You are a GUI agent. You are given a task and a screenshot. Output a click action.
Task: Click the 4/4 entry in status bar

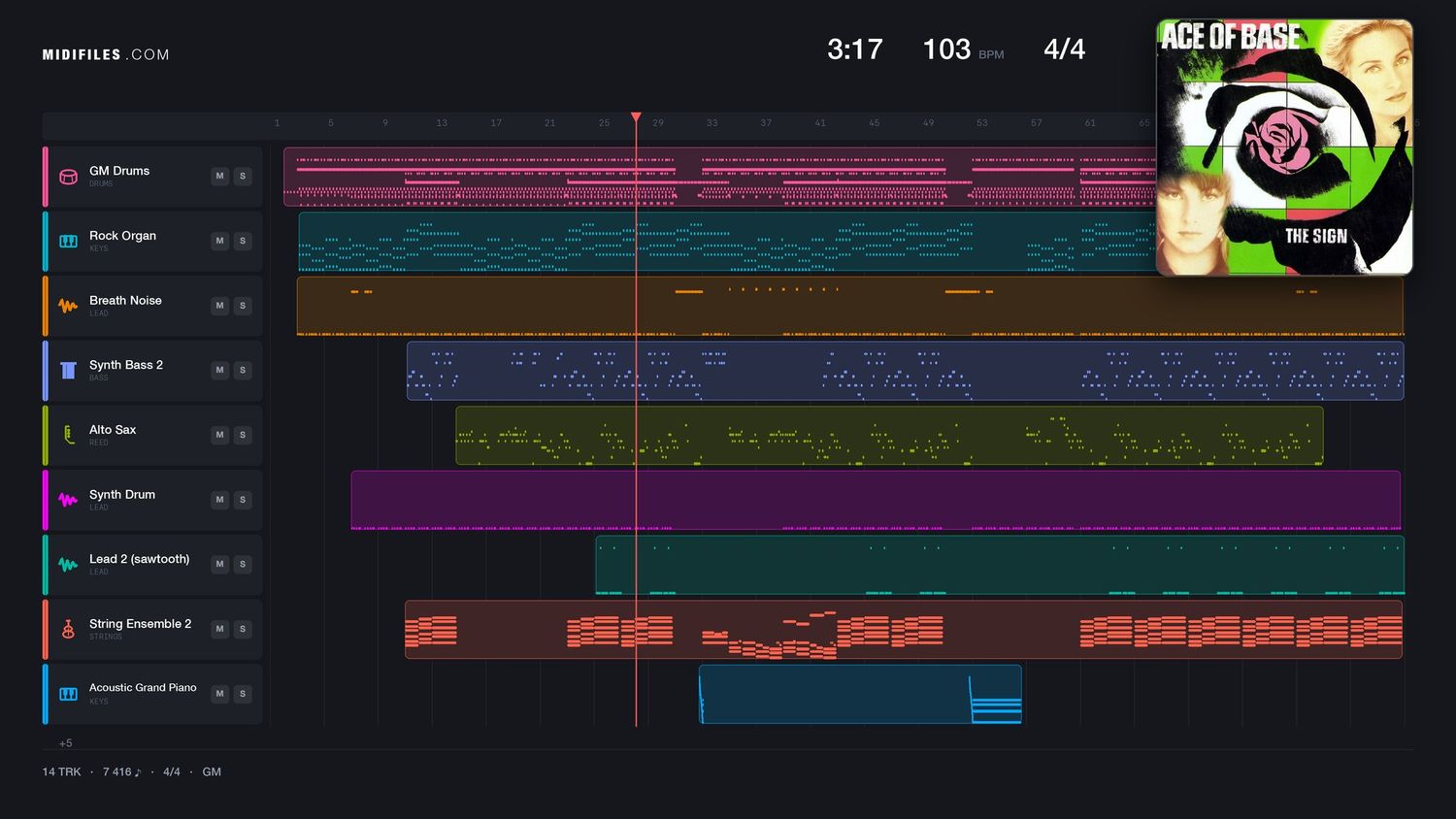172,772
